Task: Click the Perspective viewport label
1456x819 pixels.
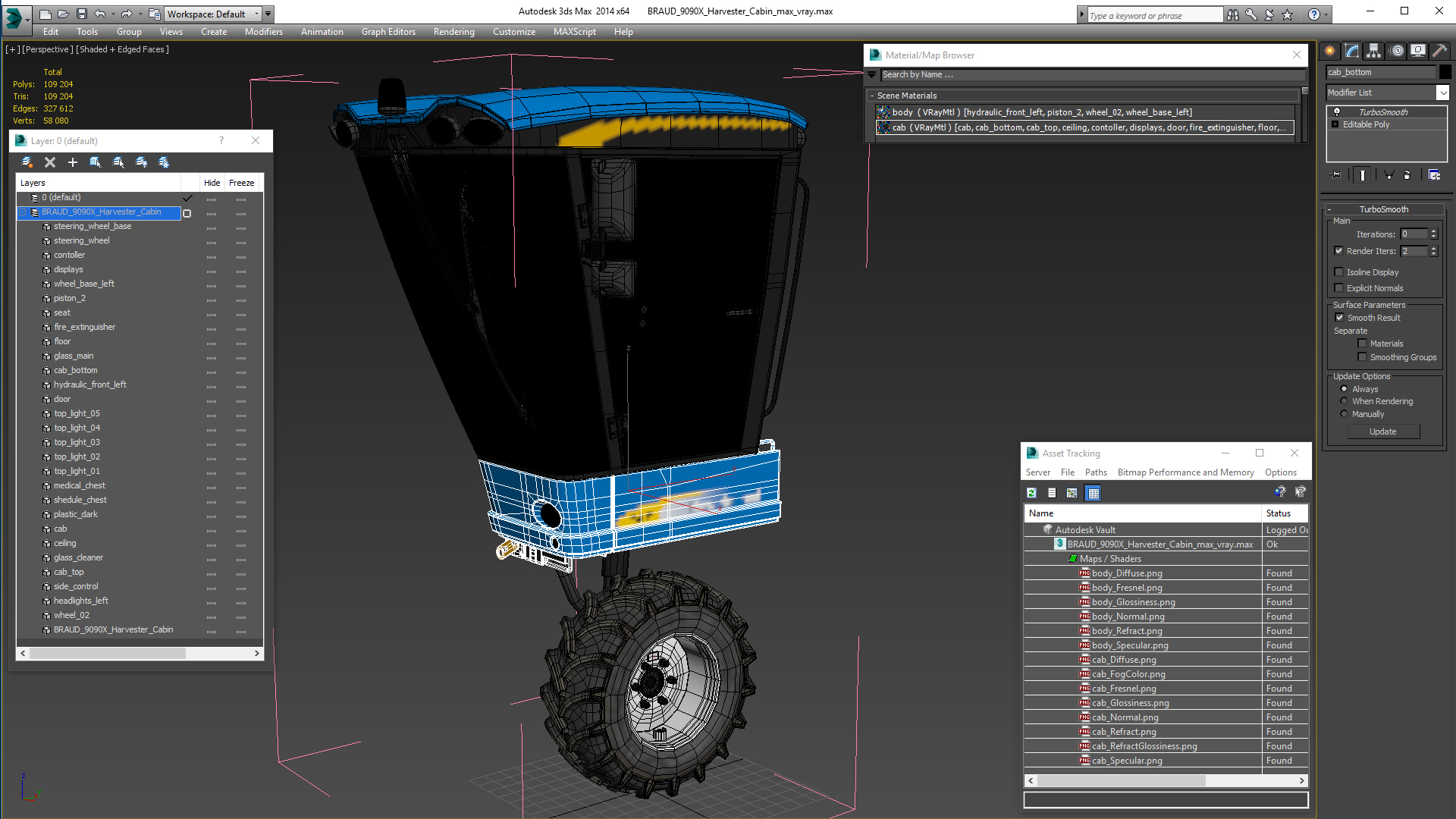Action: pos(47,49)
